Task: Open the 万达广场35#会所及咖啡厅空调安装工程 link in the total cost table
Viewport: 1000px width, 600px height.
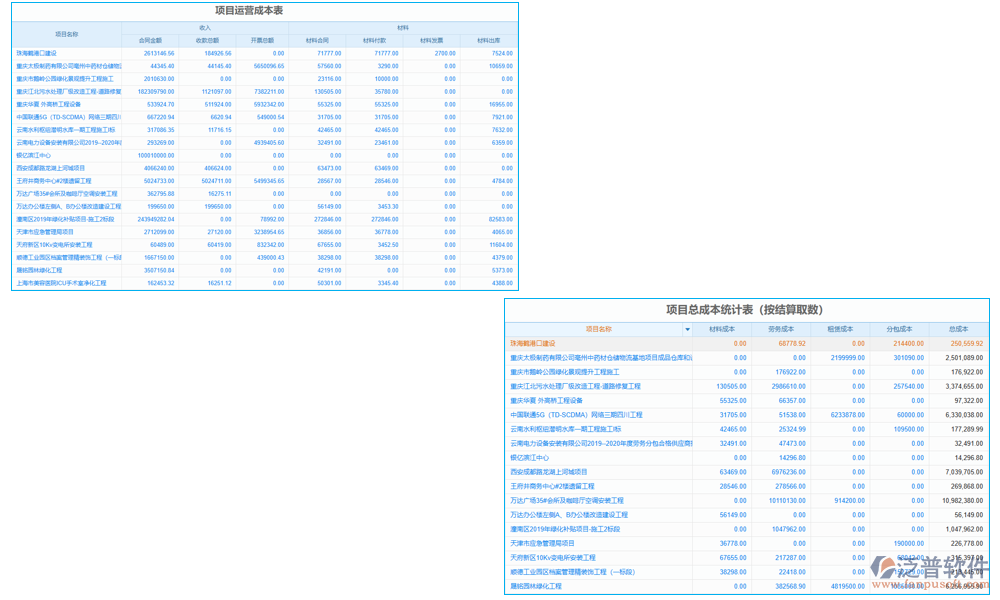Action: coord(566,501)
